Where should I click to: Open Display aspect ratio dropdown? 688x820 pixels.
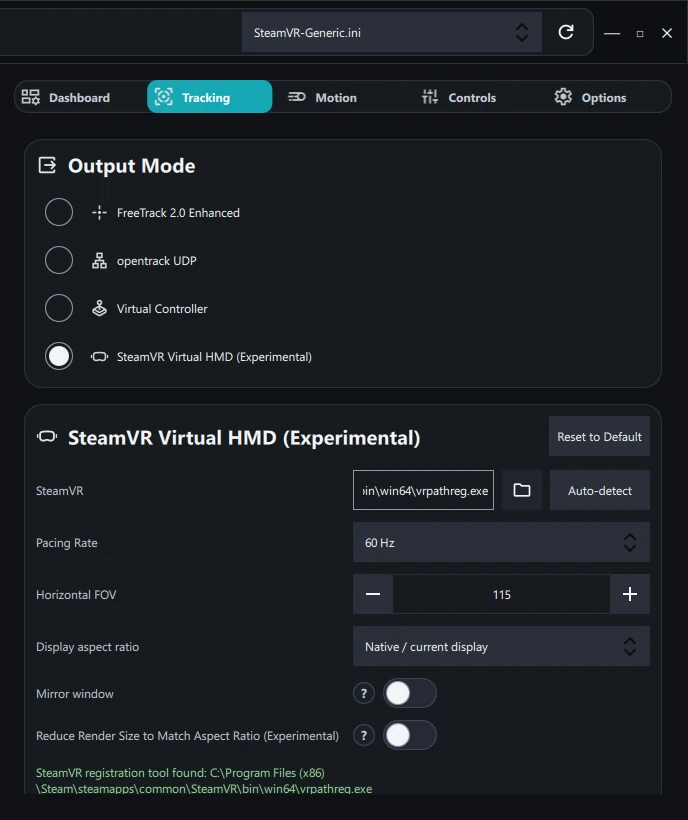click(501, 646)
